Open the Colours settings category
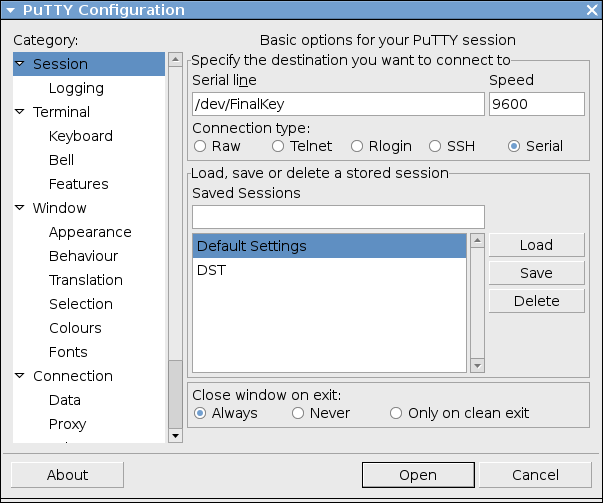This screenshot has width=603, height=503. (x=75, y=328)
